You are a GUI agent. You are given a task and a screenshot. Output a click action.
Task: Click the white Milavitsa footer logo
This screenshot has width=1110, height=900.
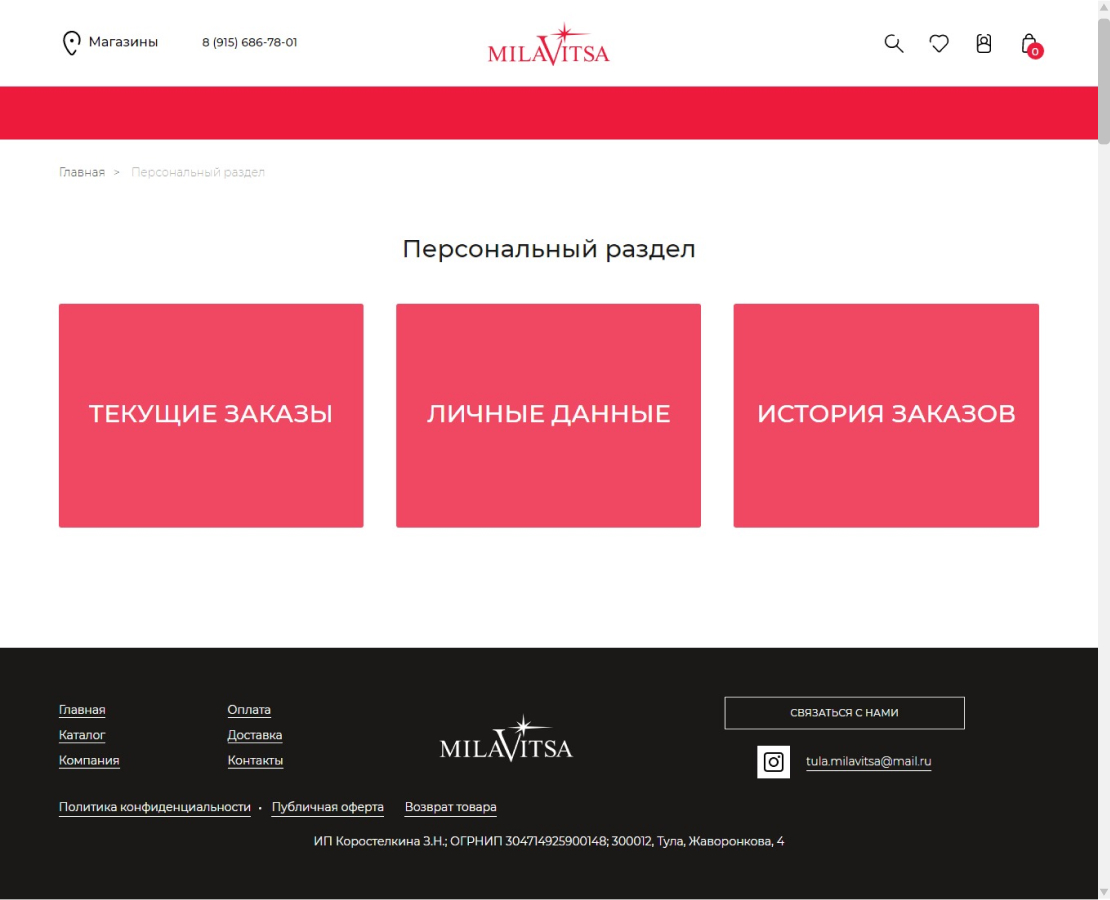point(506,739)
